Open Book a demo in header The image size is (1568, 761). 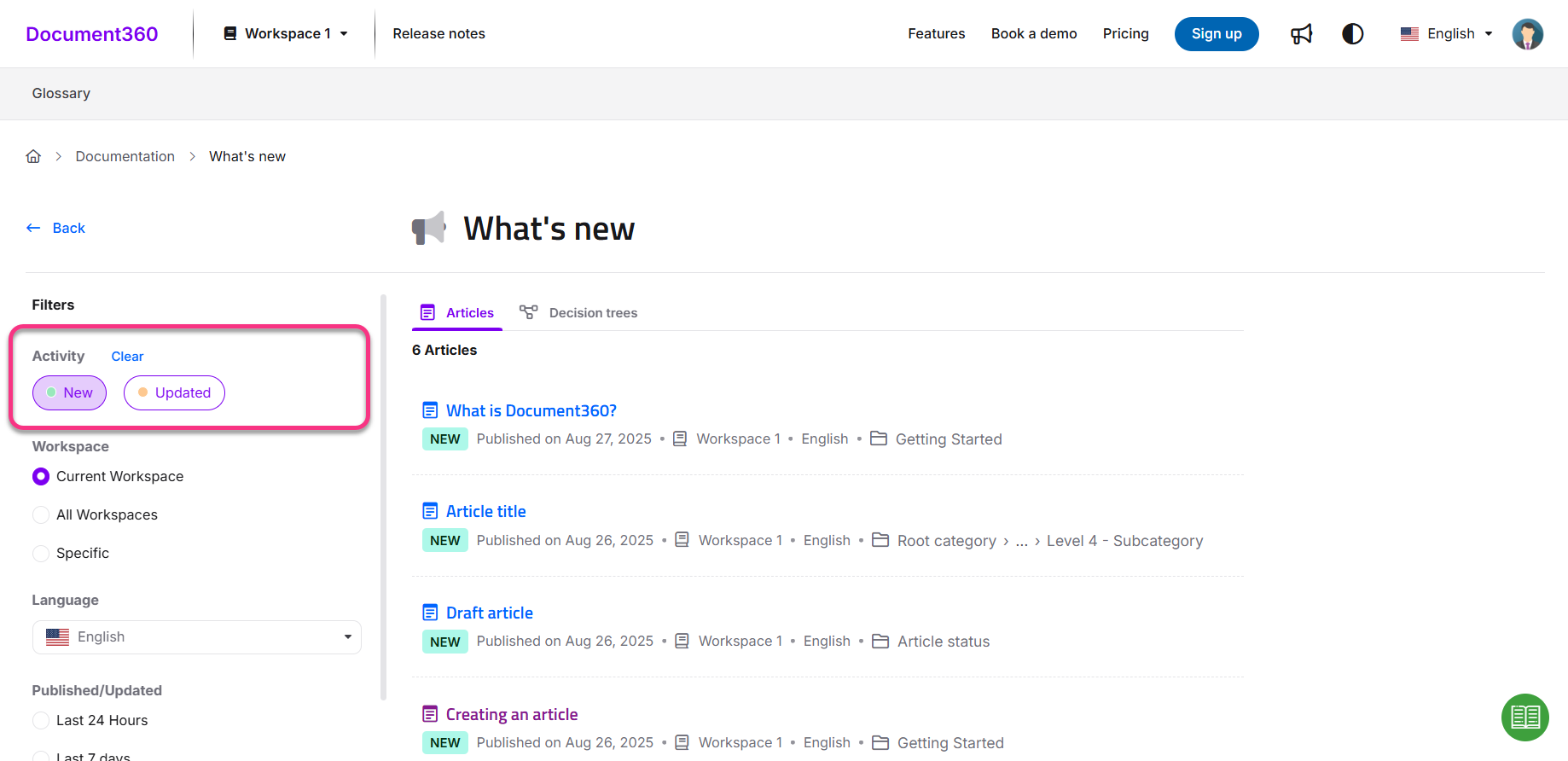(x=1034, y=33)
